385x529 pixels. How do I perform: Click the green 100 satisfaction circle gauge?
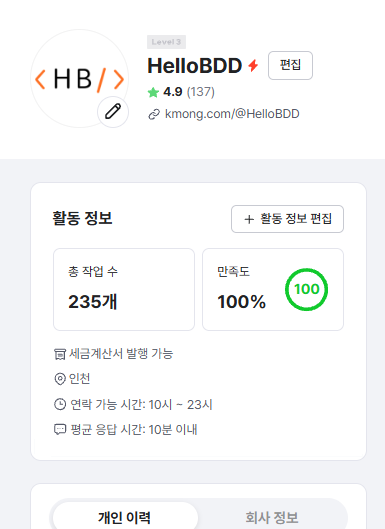tap(306, 289)
